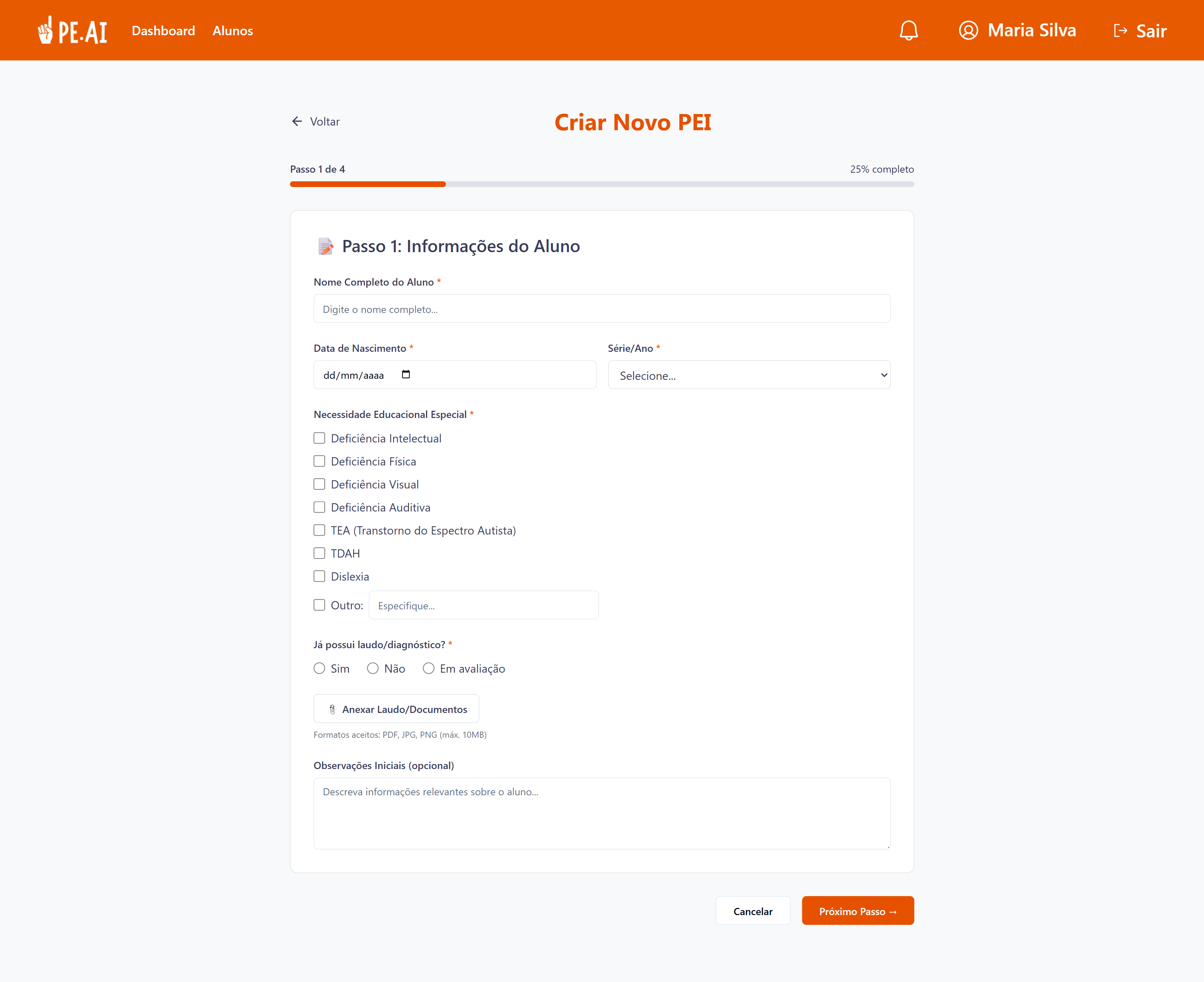Image resolution: width=1204 pixels, height=982 pixels.
Task: Click the paperclip icon on attach button
Action: point(333,709)
